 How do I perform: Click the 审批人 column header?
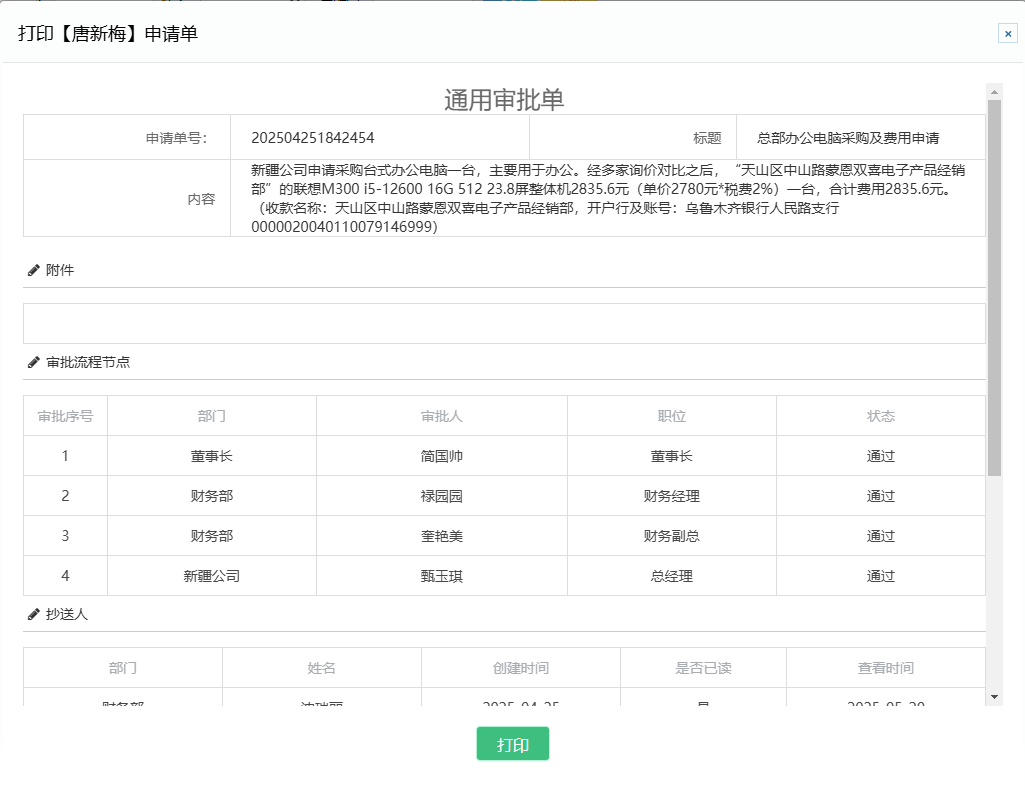(441, 416)
